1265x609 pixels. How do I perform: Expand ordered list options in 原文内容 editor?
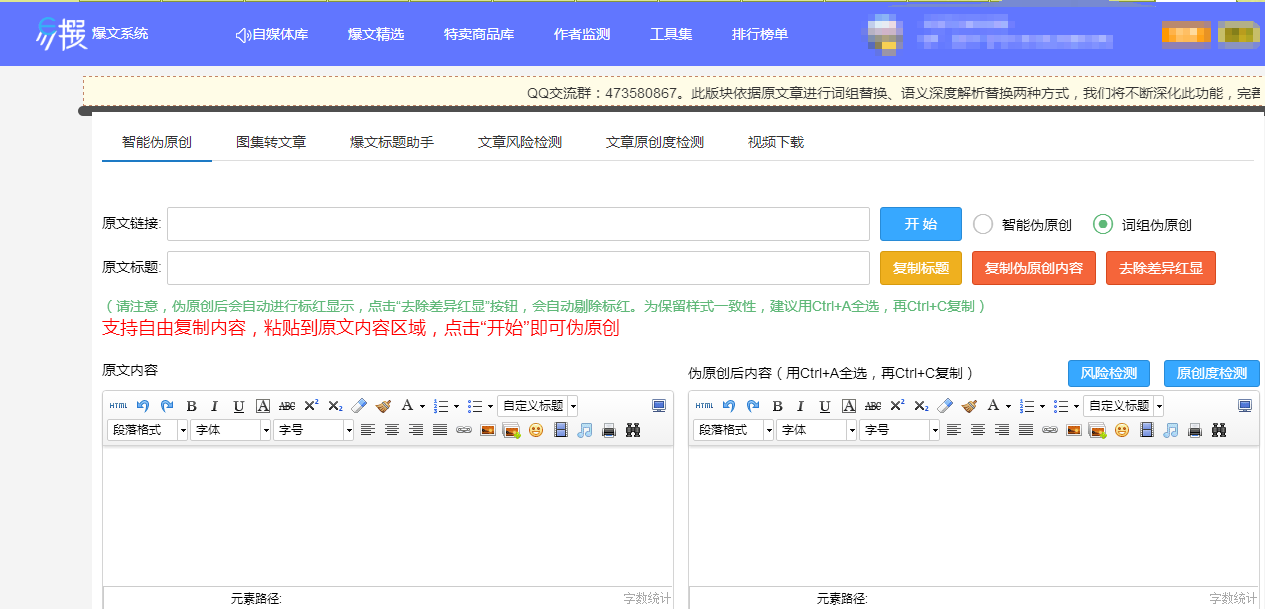coord(456,406)
